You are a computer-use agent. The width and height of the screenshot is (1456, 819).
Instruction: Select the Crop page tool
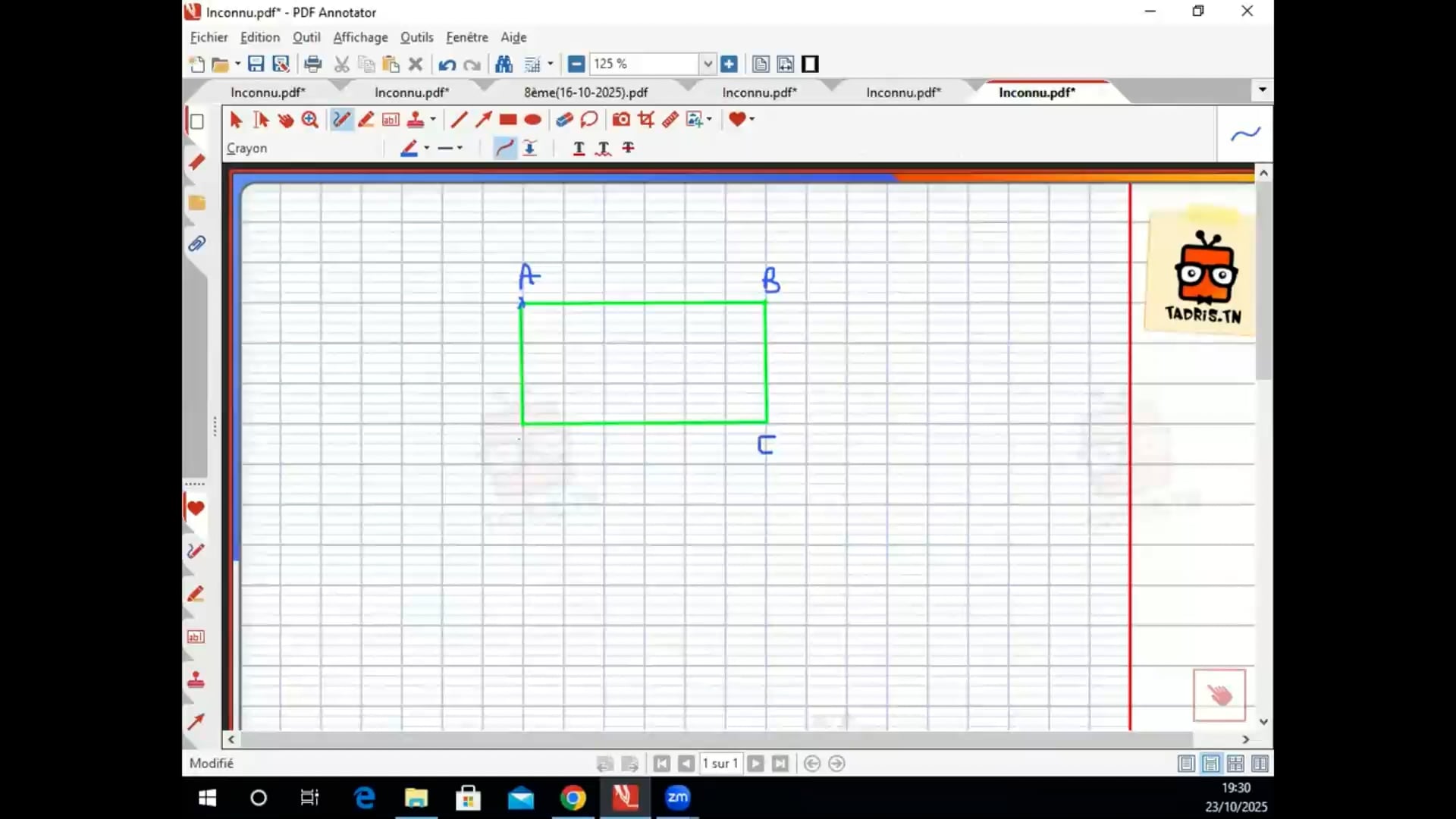646,120
